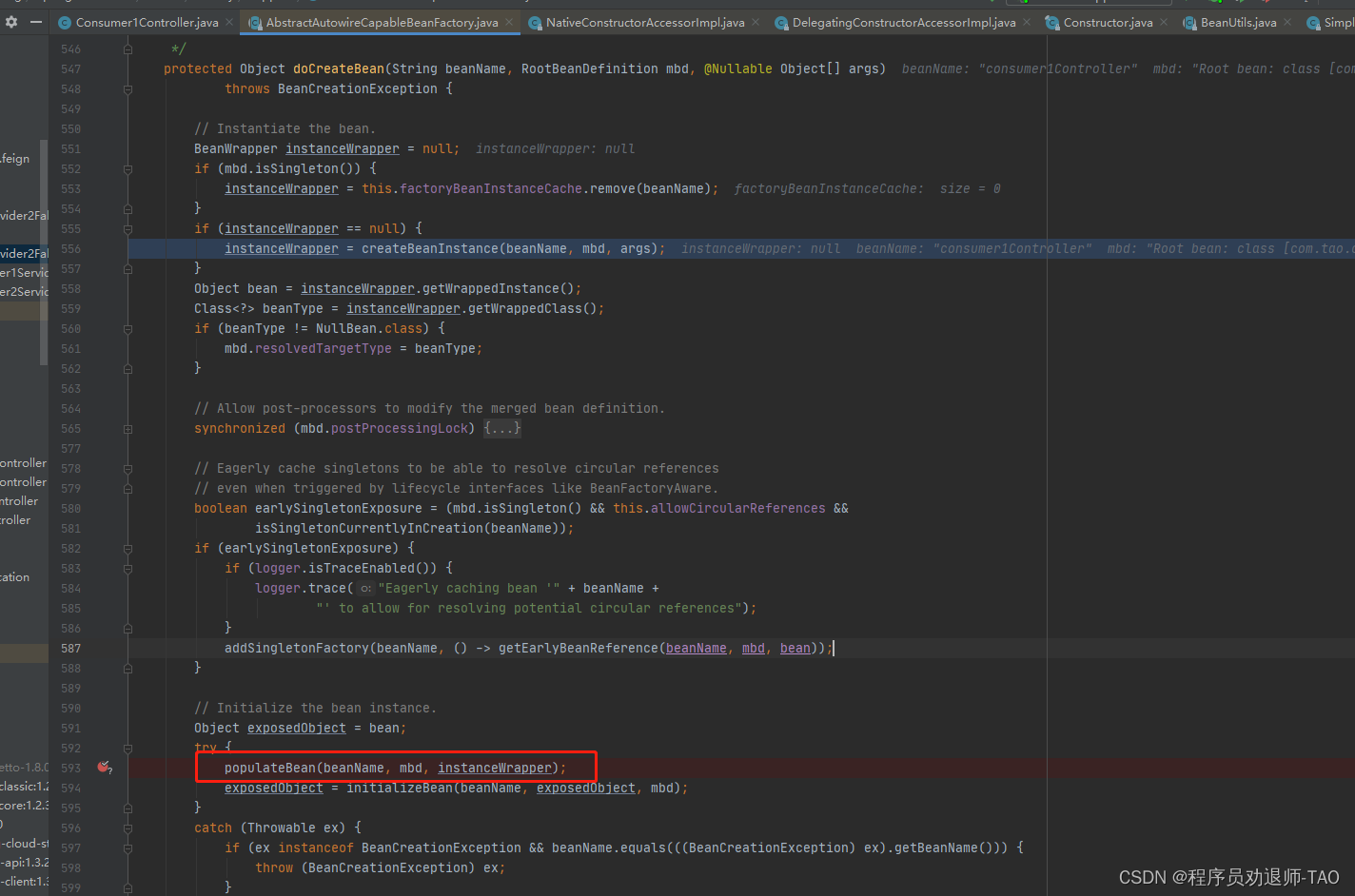Screen dimensions: 1355x896
Task: Collapse the isSingleton if-block at line 552
Action: pyautogui.click(x=128, y=169)
